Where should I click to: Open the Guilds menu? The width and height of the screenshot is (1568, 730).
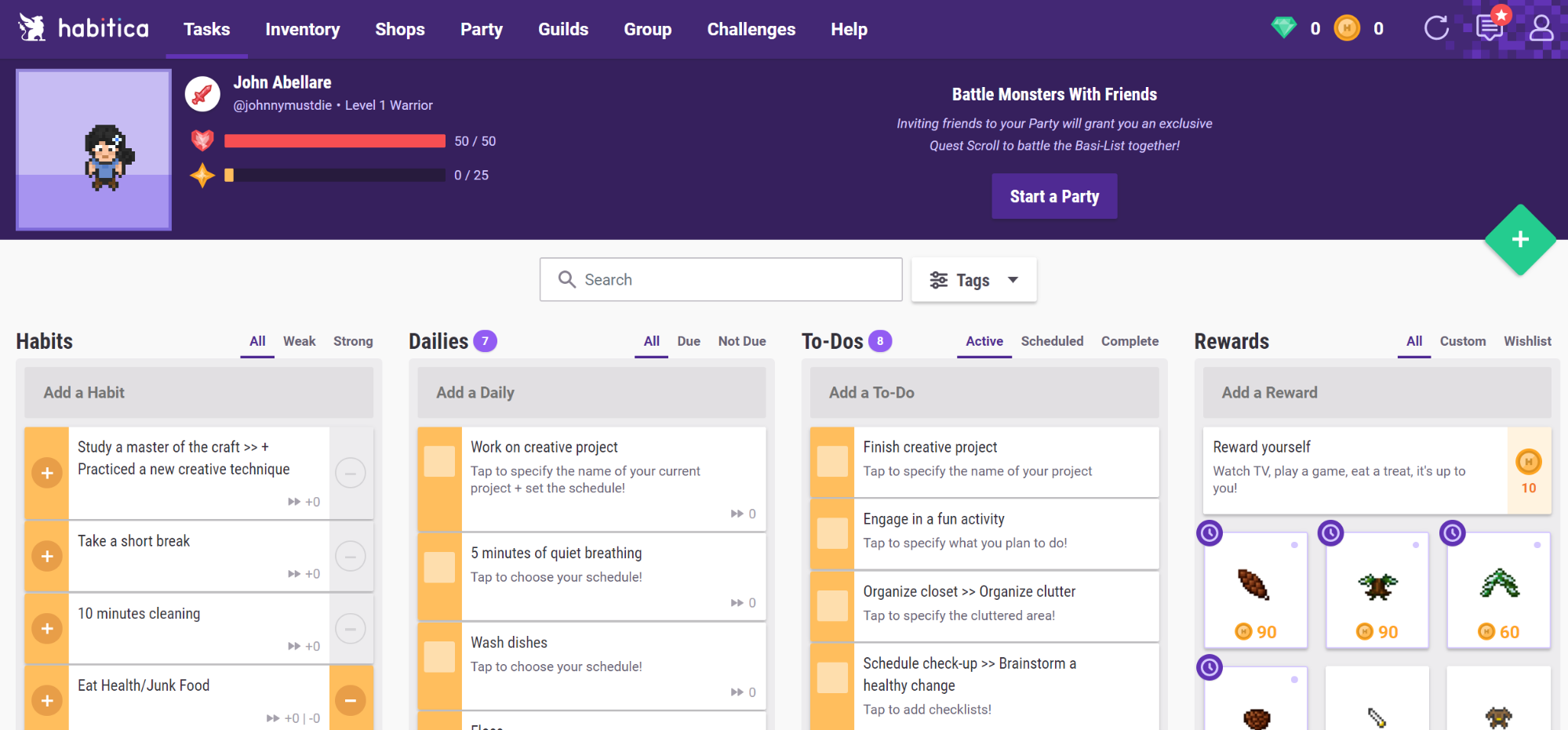point(563,29)
